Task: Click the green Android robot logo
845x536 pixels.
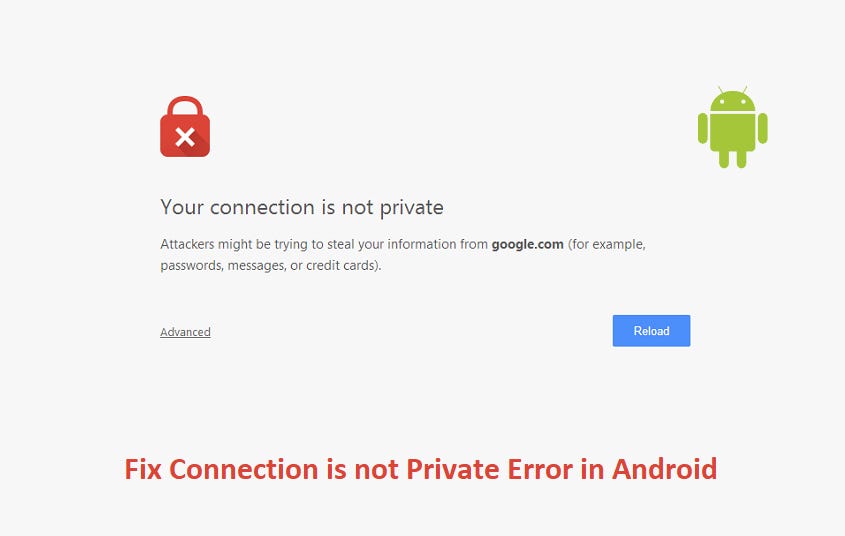Action: [732, 127]
